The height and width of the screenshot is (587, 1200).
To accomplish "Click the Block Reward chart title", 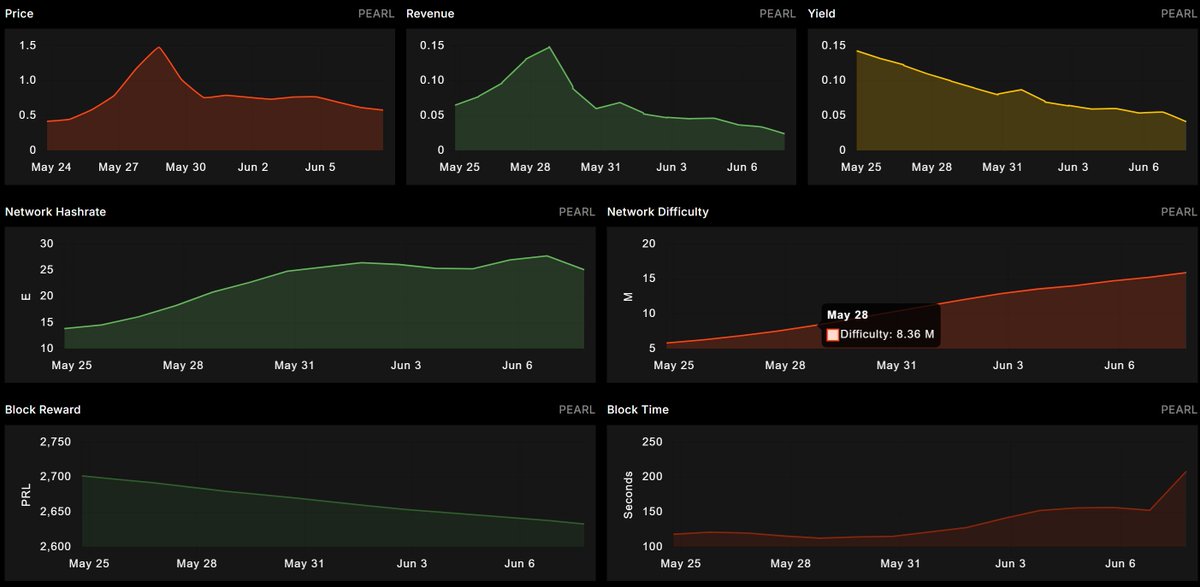I will click(x=43, y=410).
